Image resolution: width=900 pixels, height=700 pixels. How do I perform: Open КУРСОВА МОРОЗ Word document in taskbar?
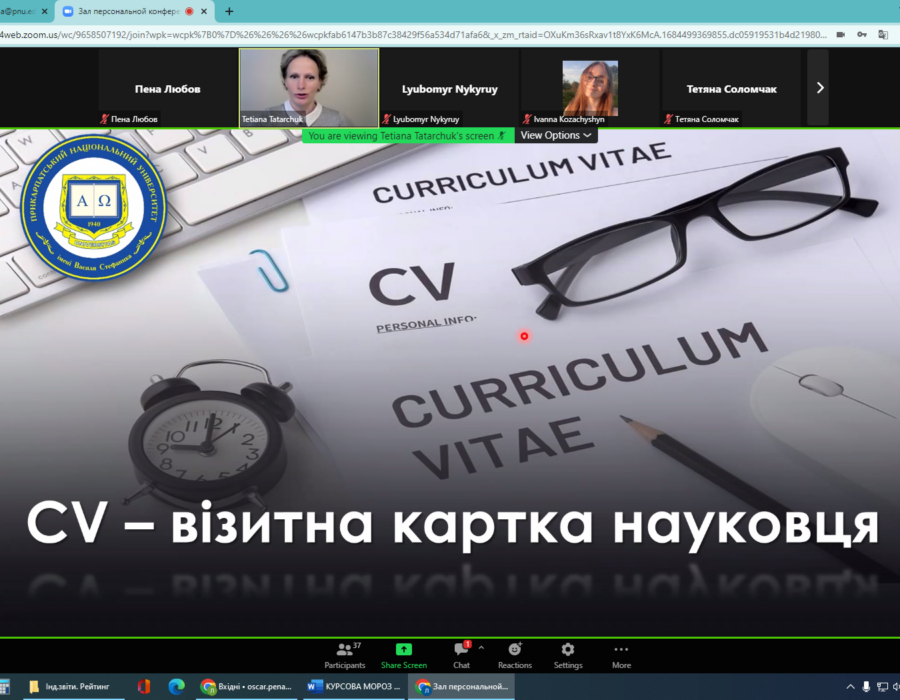click(x=355, y=687)
